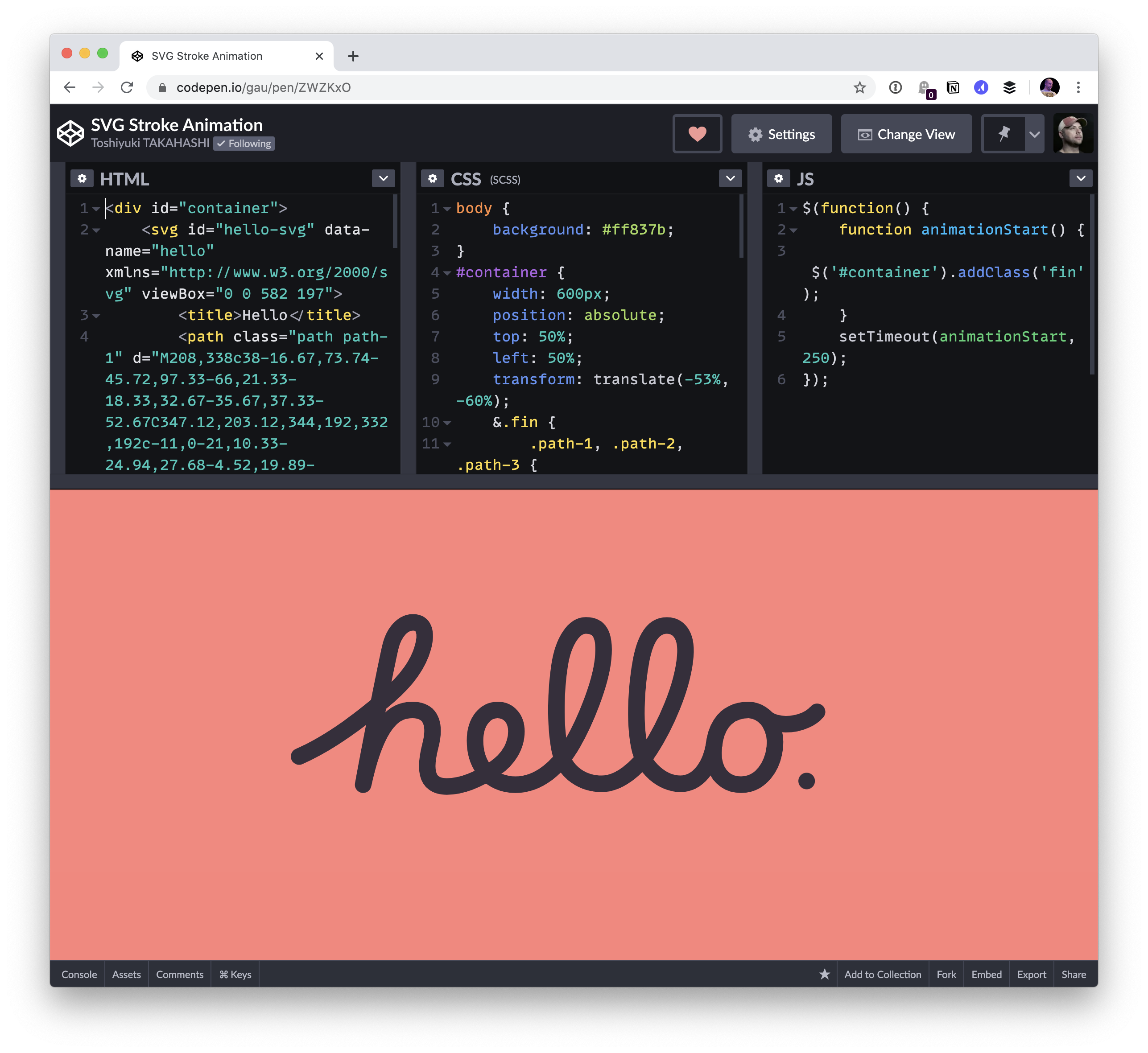Select the #ff837b background color value

635,230
